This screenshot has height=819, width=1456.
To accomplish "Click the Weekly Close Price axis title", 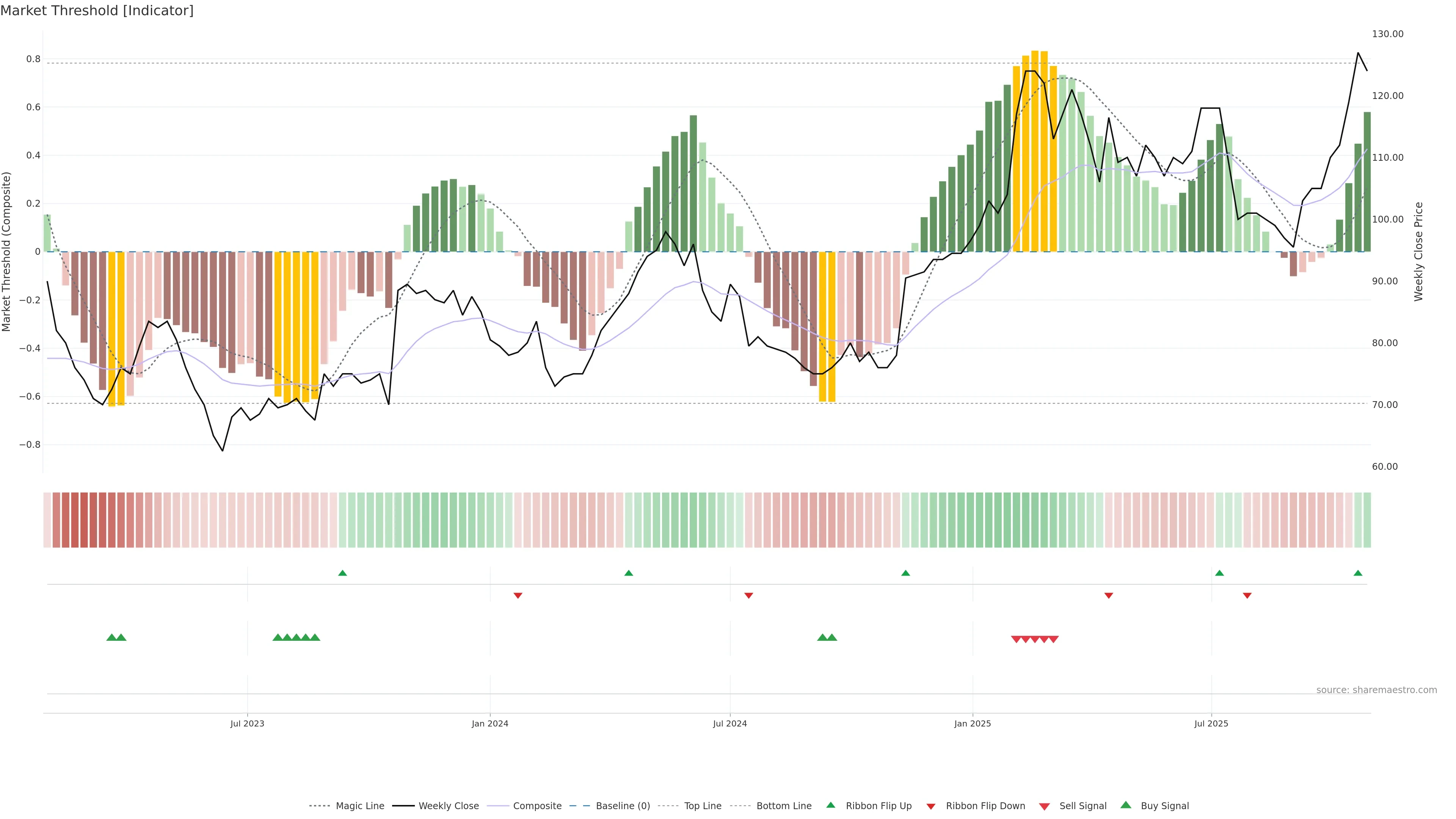I will 1419,251.
